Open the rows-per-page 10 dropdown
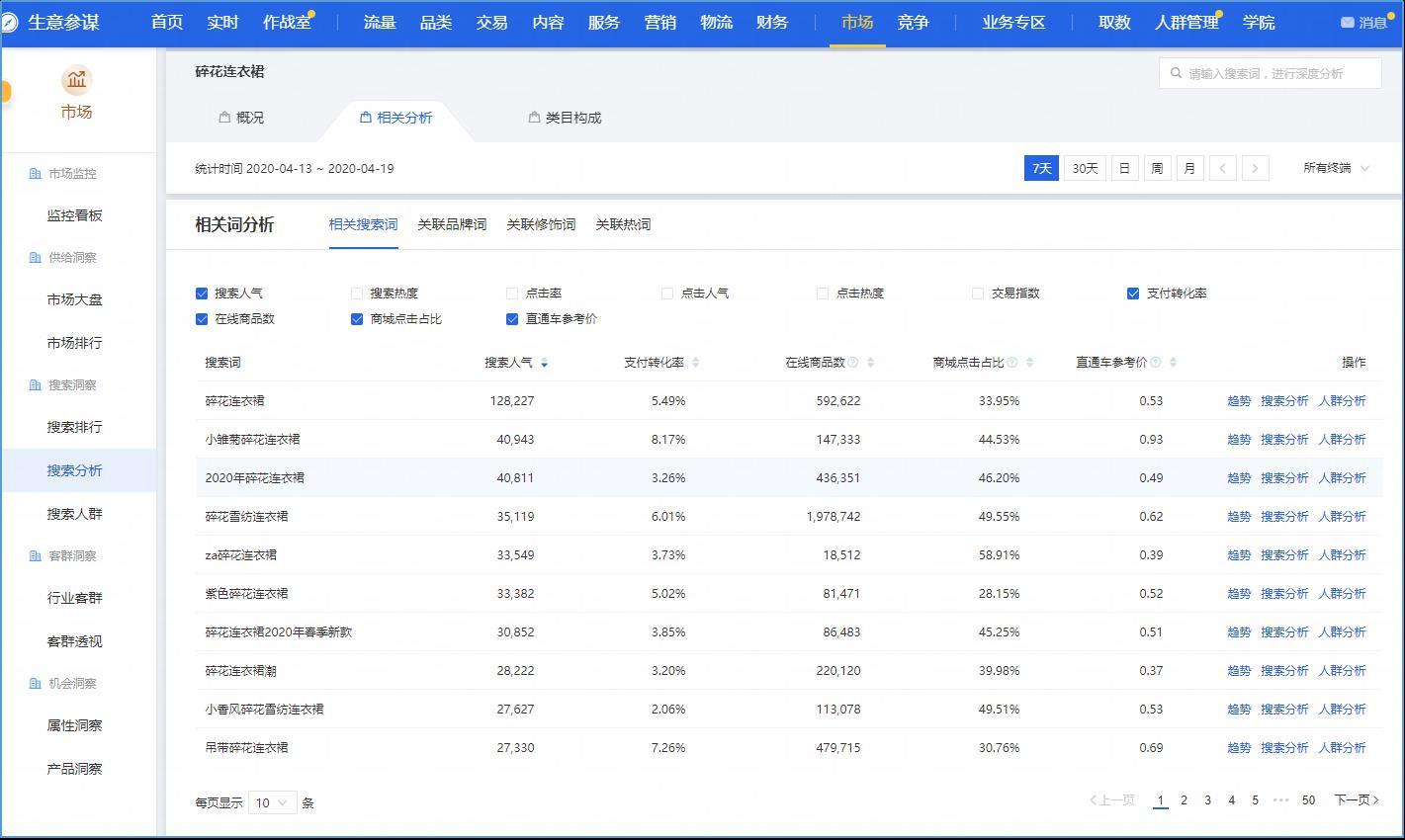 coord(272,802)
